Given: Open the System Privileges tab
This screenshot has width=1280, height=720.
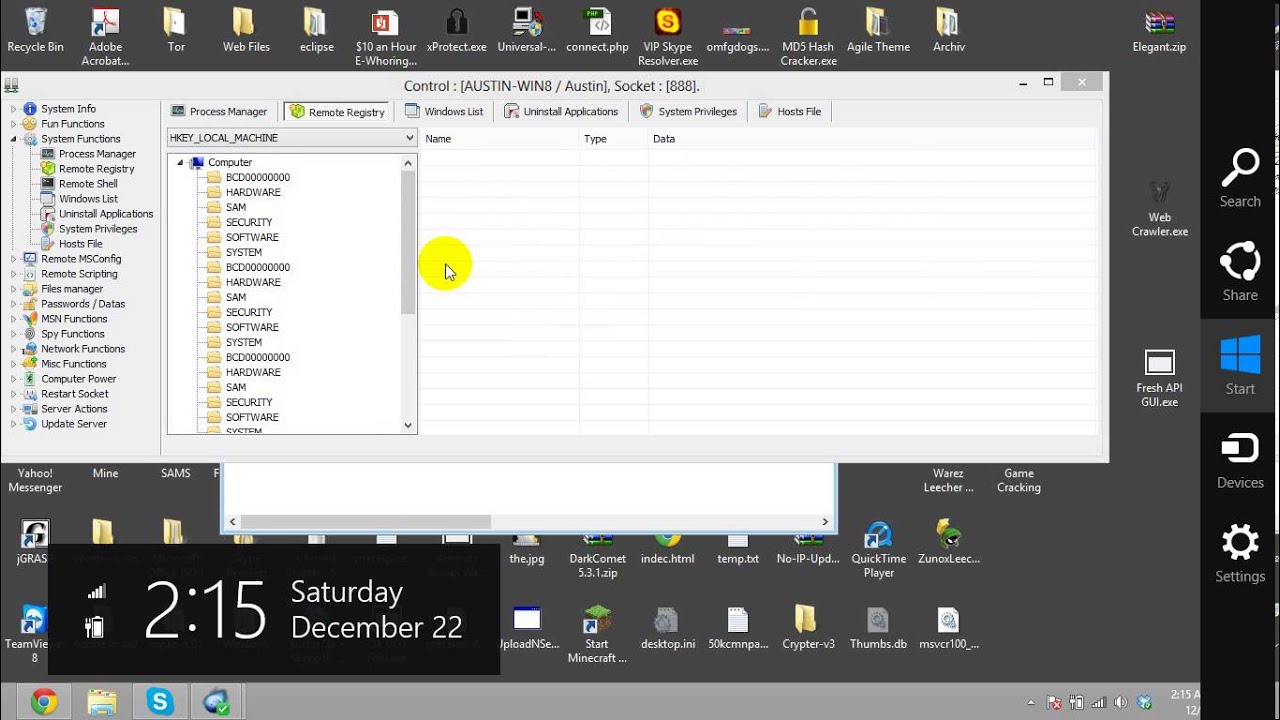Looking at the screenshot, I should 688,112.
